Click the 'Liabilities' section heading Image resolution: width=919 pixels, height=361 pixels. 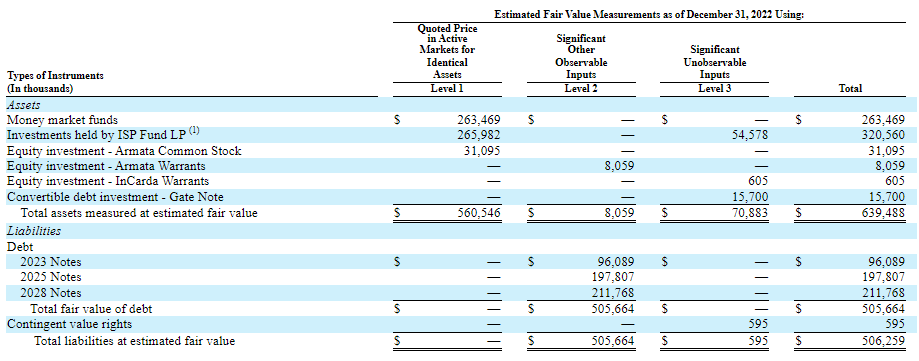click(x=33, y=231)
